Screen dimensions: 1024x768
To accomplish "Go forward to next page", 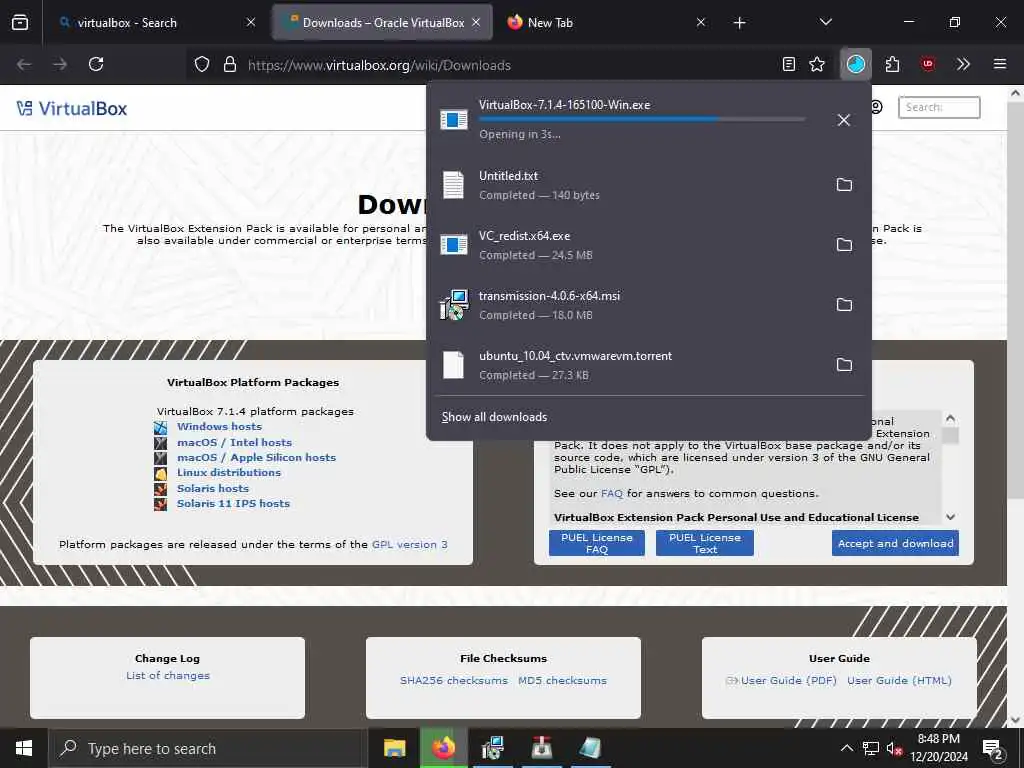I will (60, 64).
